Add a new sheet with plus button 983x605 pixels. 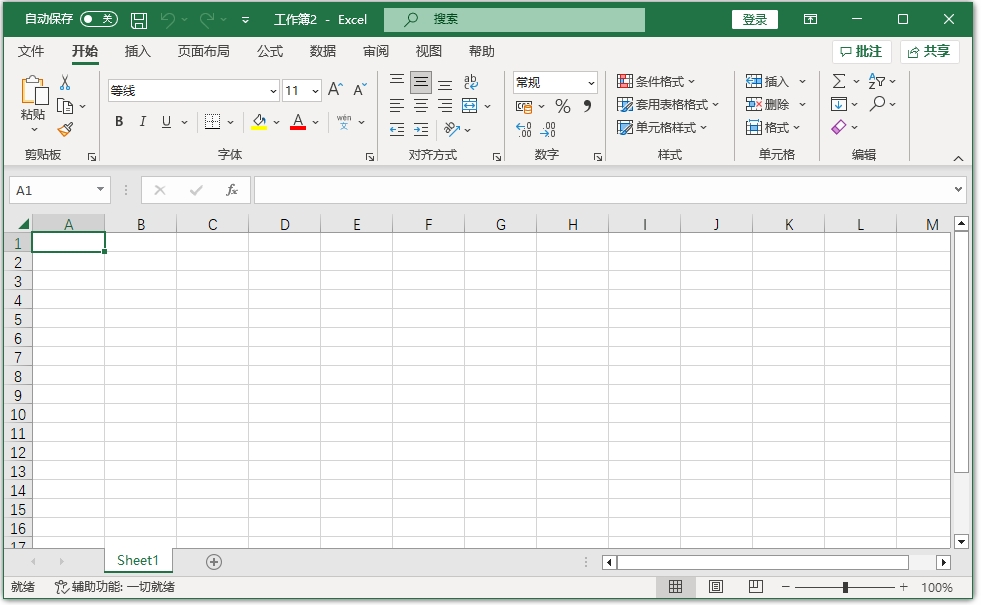pyautogui.click(x=214, y=562)
